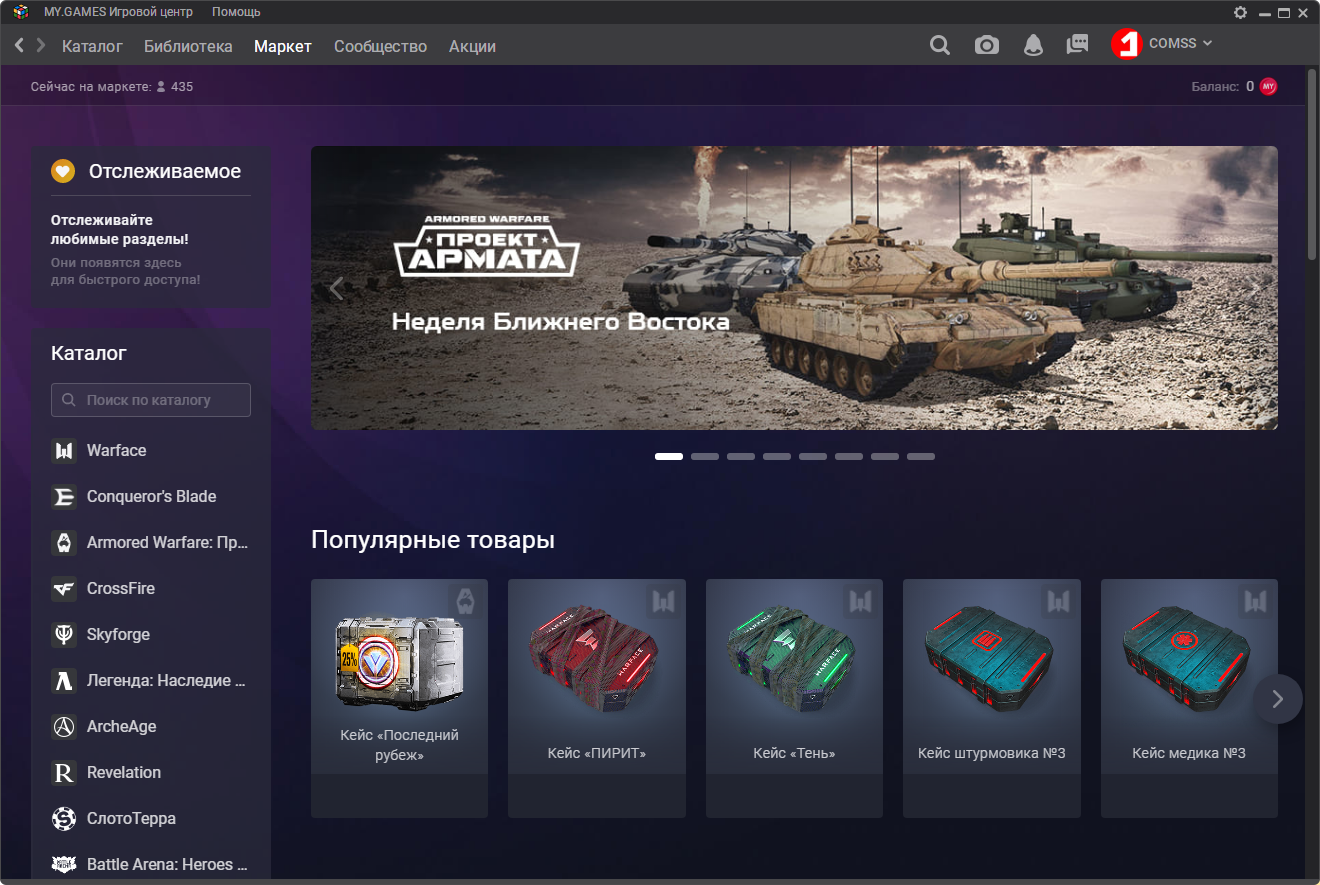Jump to the second banner carousel dot
1320x885 pixels.
click(x=705, y=456)
